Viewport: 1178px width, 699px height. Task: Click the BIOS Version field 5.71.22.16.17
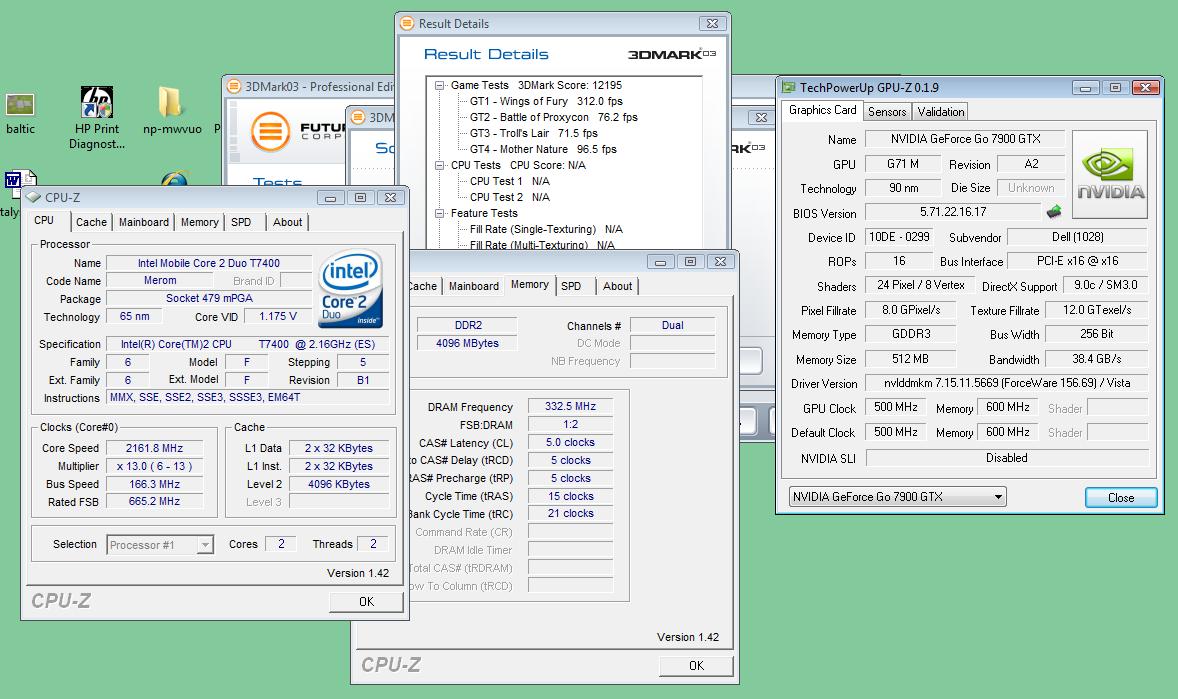[x=953, y=212]
